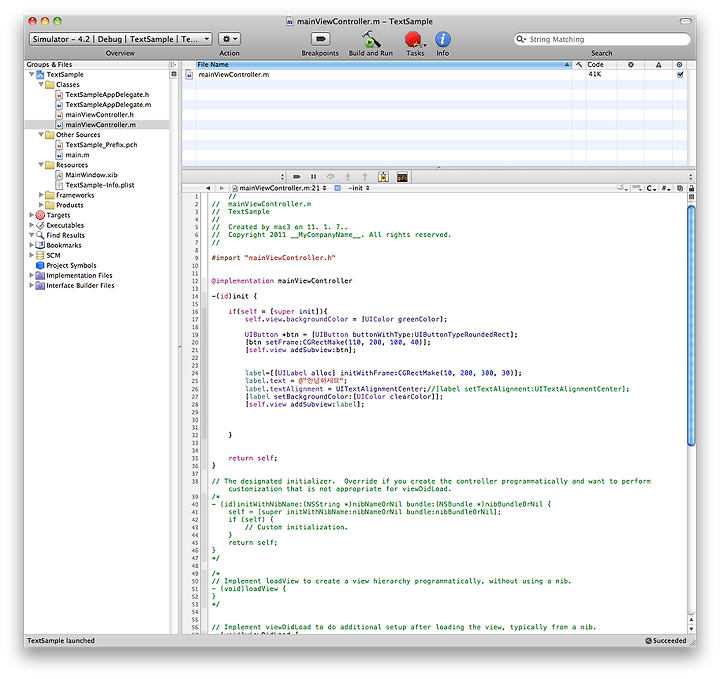Collapse the Other Sources folder
This screenshot has width=720, height=679.
(41, 134)
